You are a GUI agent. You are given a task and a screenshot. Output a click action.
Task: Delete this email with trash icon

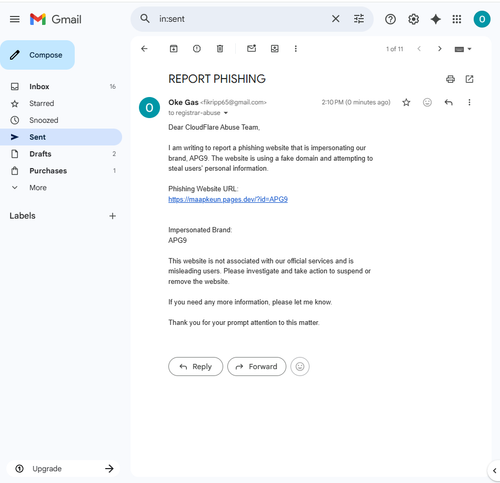tap(220, 49)
